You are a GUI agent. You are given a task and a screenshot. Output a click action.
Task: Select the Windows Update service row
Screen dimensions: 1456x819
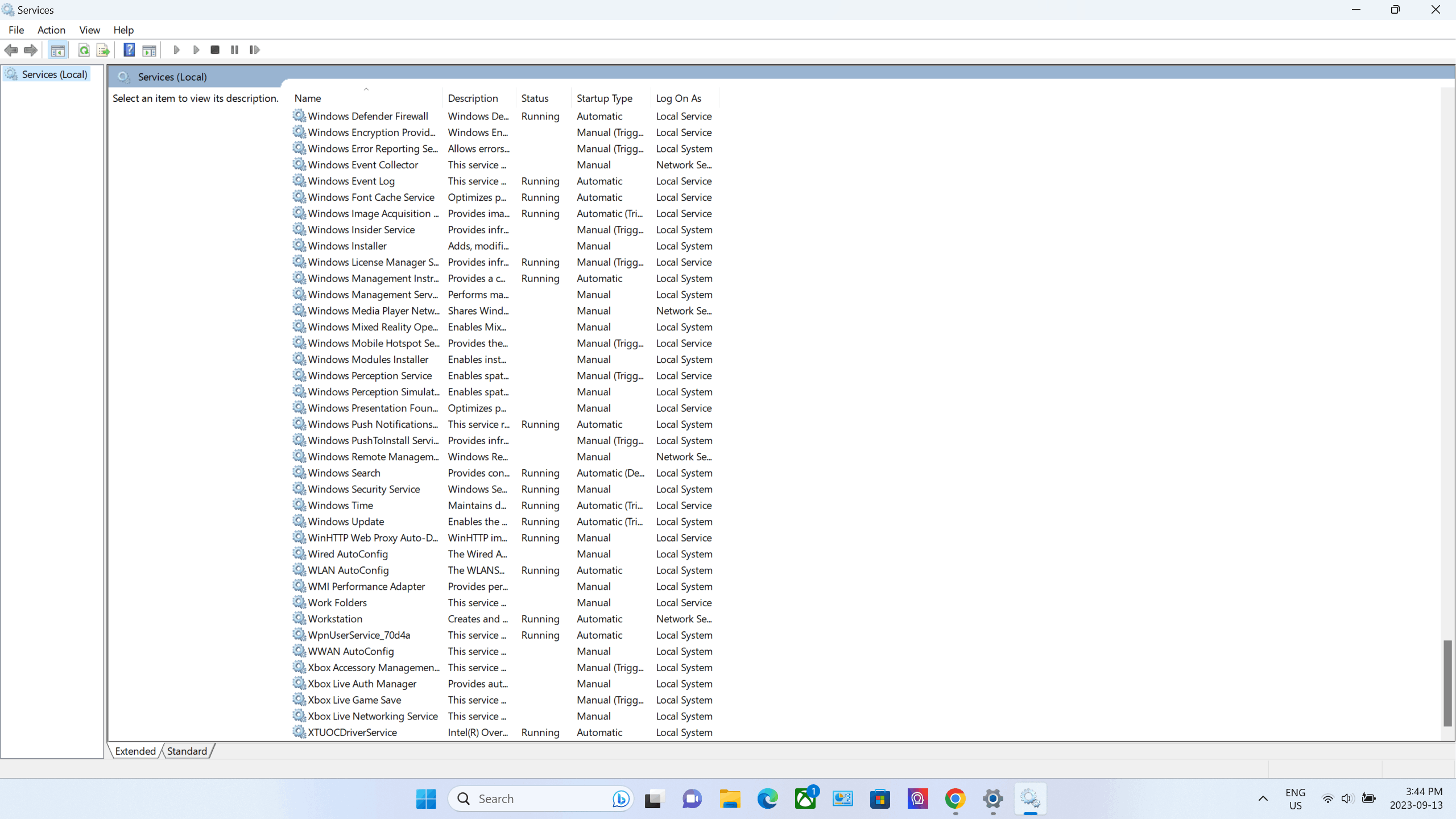[346, 522]
